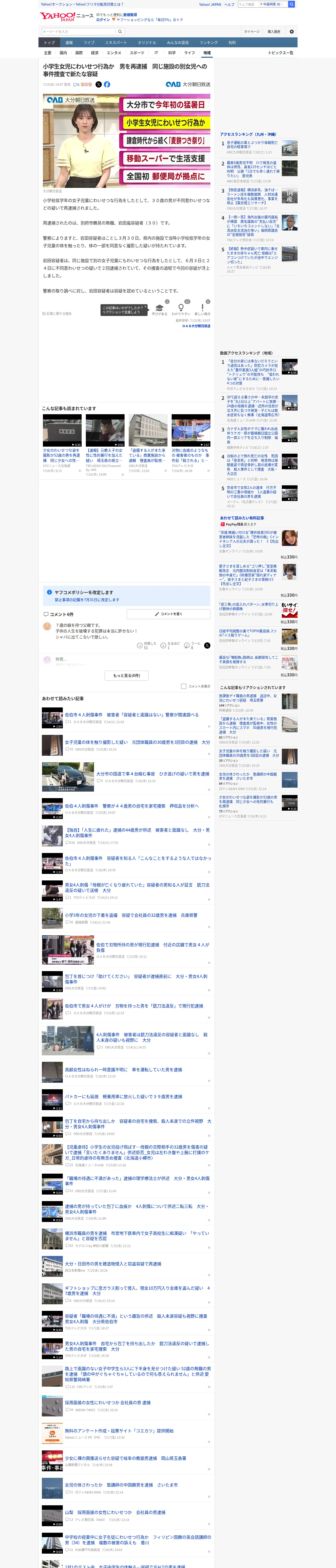The image size is (336, 1568).
Task: Open the 無料のアンケート作成 コエカツ PR article
Action: point(119,1431)
